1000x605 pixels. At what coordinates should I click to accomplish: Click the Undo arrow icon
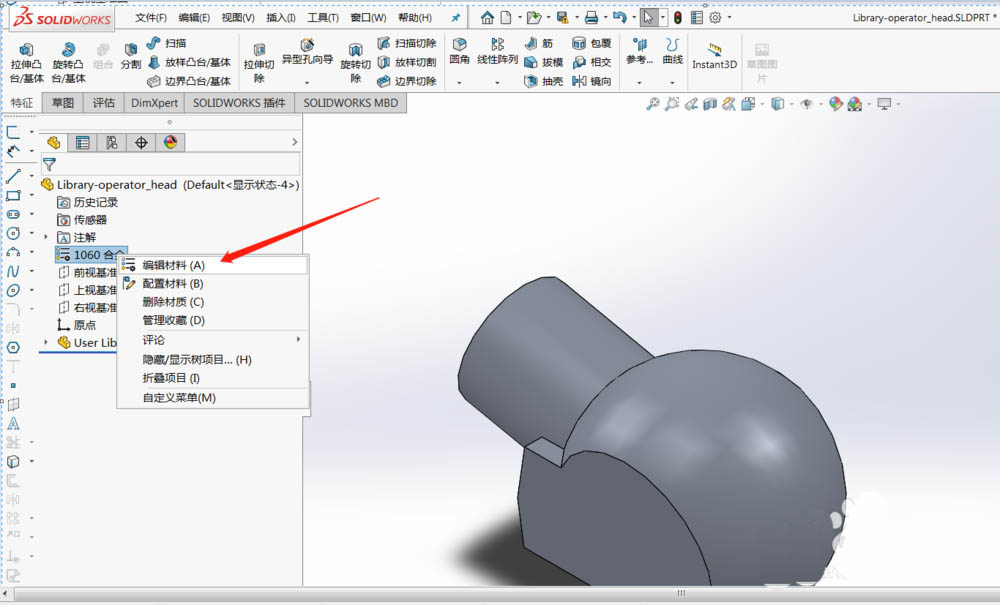click(x=619, y=18)
